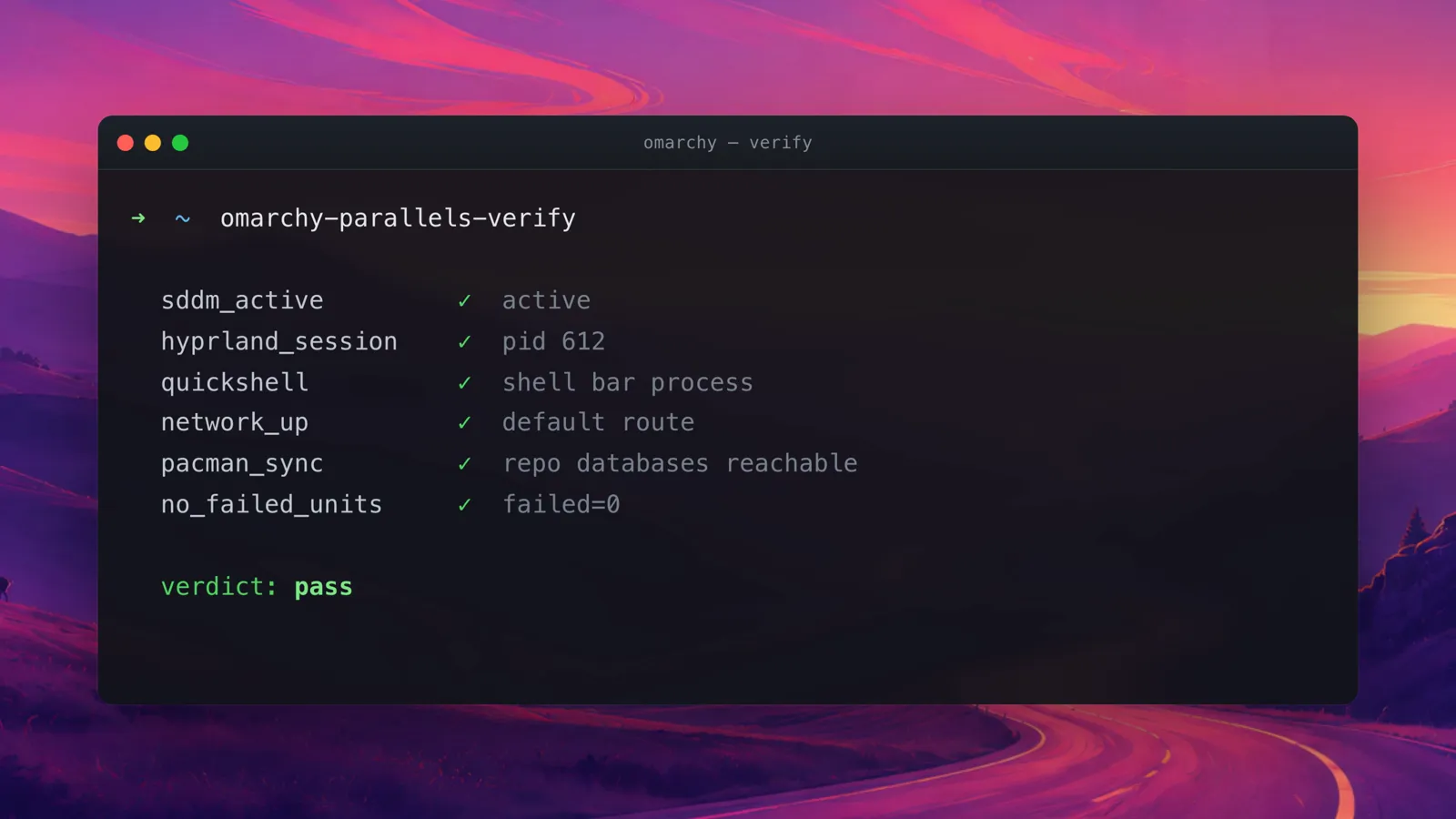Screen dimensions: 1456x819
Task: Click the network_up check name
Action: (235, 422)
